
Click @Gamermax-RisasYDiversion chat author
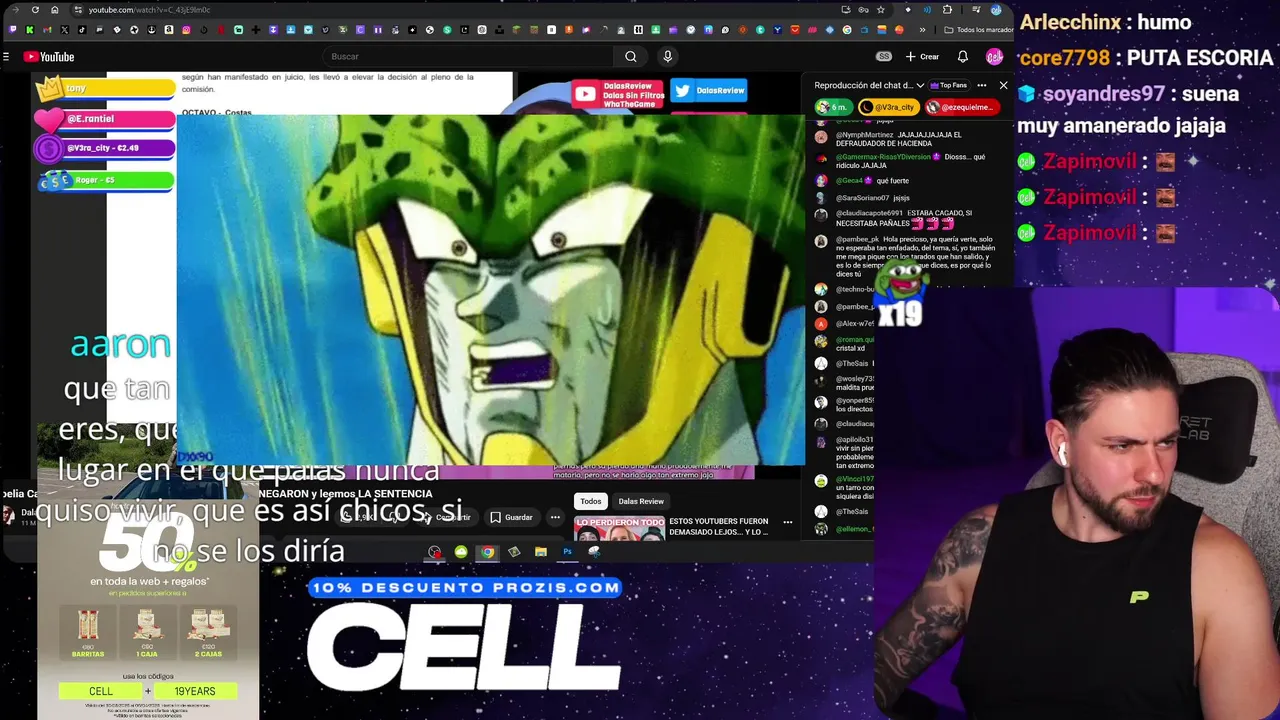(x=883, y=157)
